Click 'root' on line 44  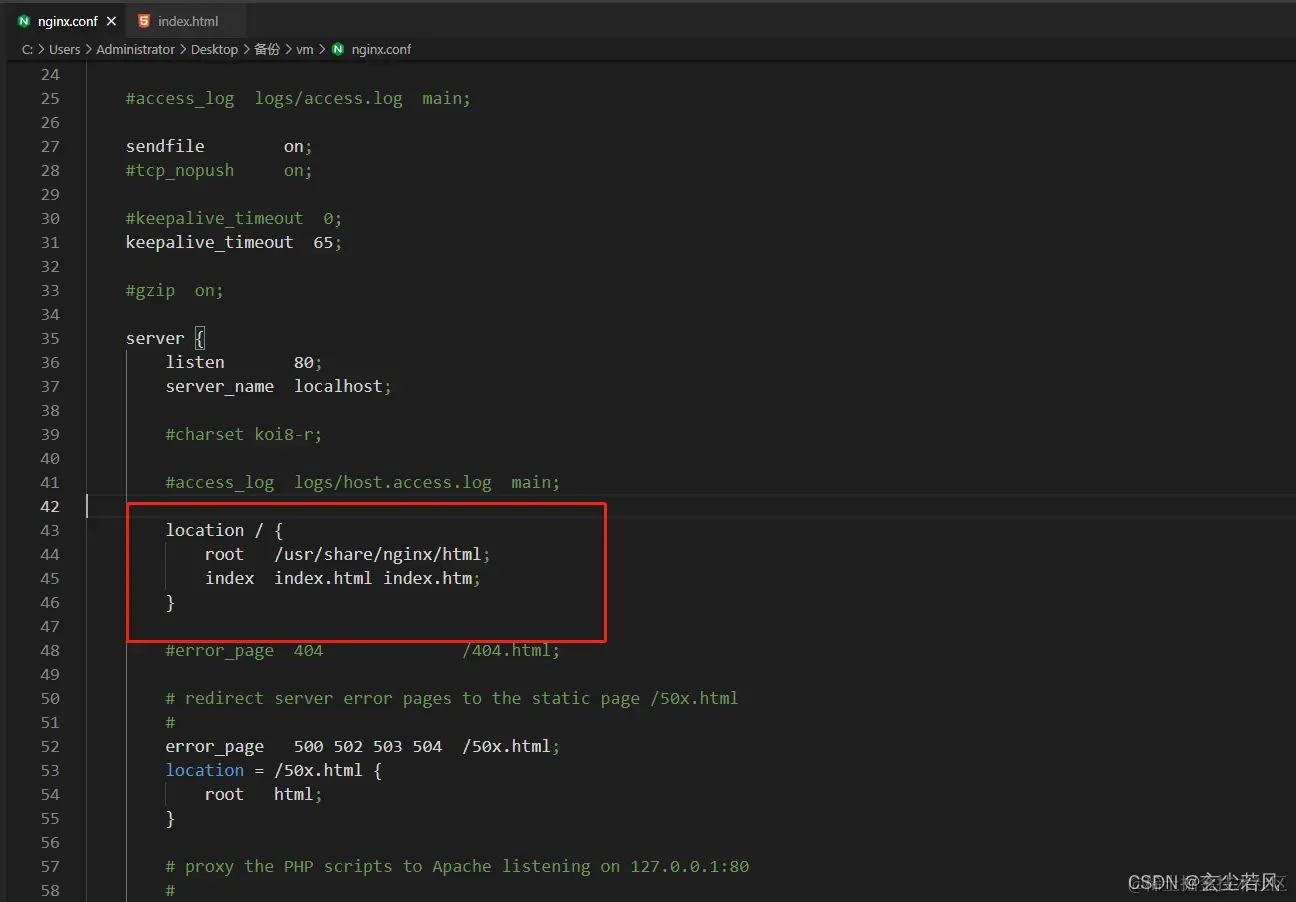pyautogui.click(x=225, y=554)
